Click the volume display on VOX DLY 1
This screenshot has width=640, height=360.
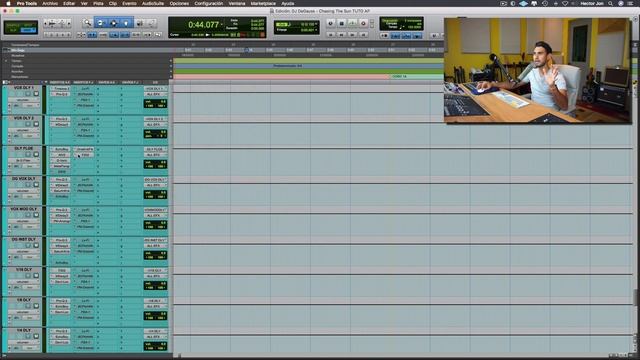pyautogui.click(x=156, y=102)
